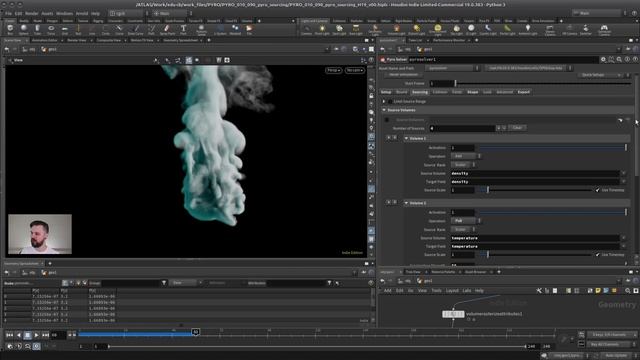Switch to the Export tab
Viewport: 640px width, 360px height.
524,92
